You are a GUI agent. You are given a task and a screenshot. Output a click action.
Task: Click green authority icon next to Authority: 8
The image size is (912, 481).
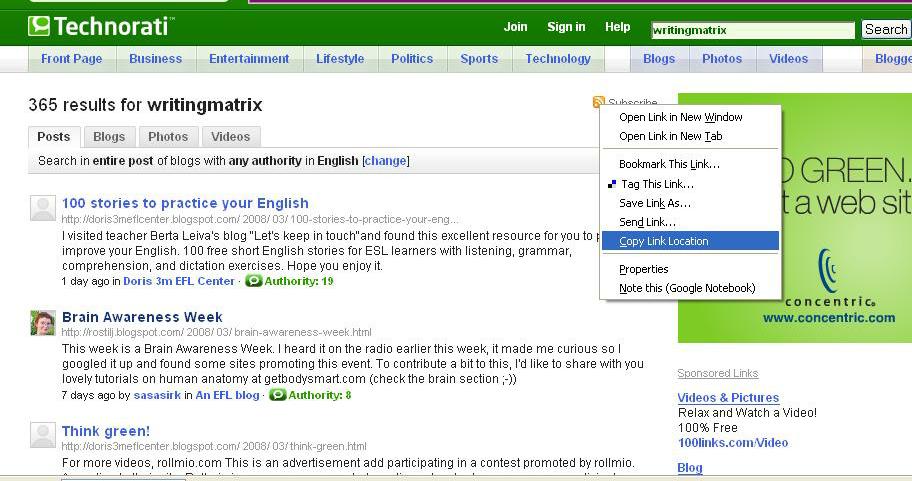click(x=277, y=395)
